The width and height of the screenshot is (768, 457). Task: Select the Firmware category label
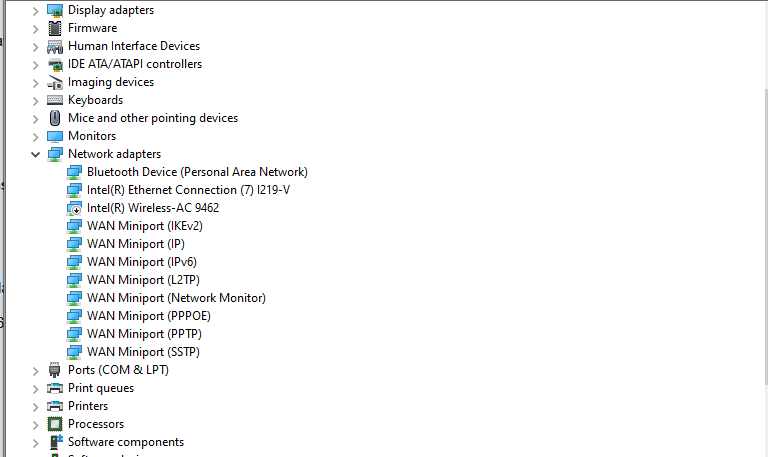[92, 28]
